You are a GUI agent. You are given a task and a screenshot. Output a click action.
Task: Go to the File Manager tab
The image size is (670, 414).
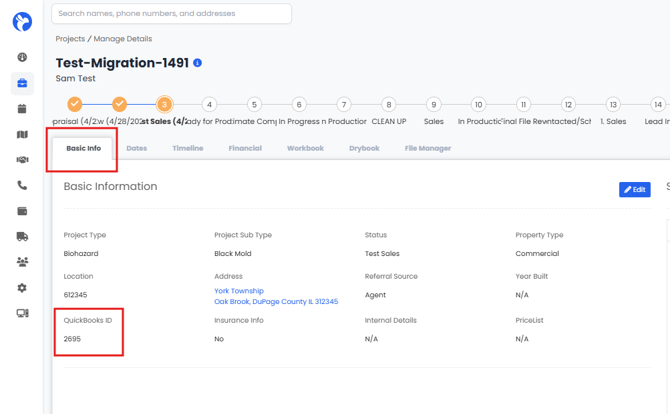(x=427, y=148)
